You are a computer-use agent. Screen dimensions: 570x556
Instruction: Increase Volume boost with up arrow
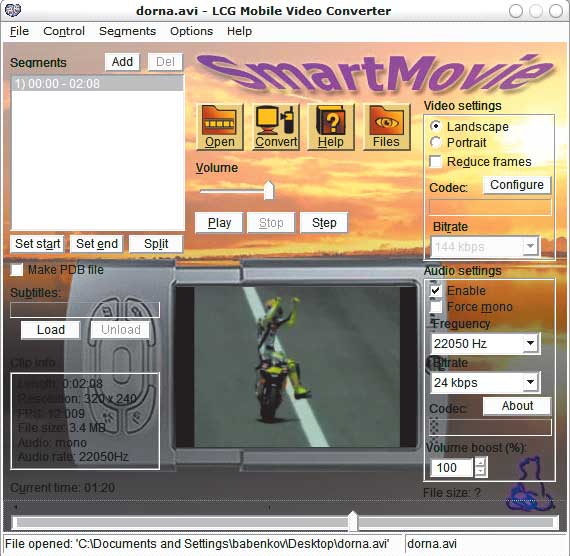tap(481, 463)
